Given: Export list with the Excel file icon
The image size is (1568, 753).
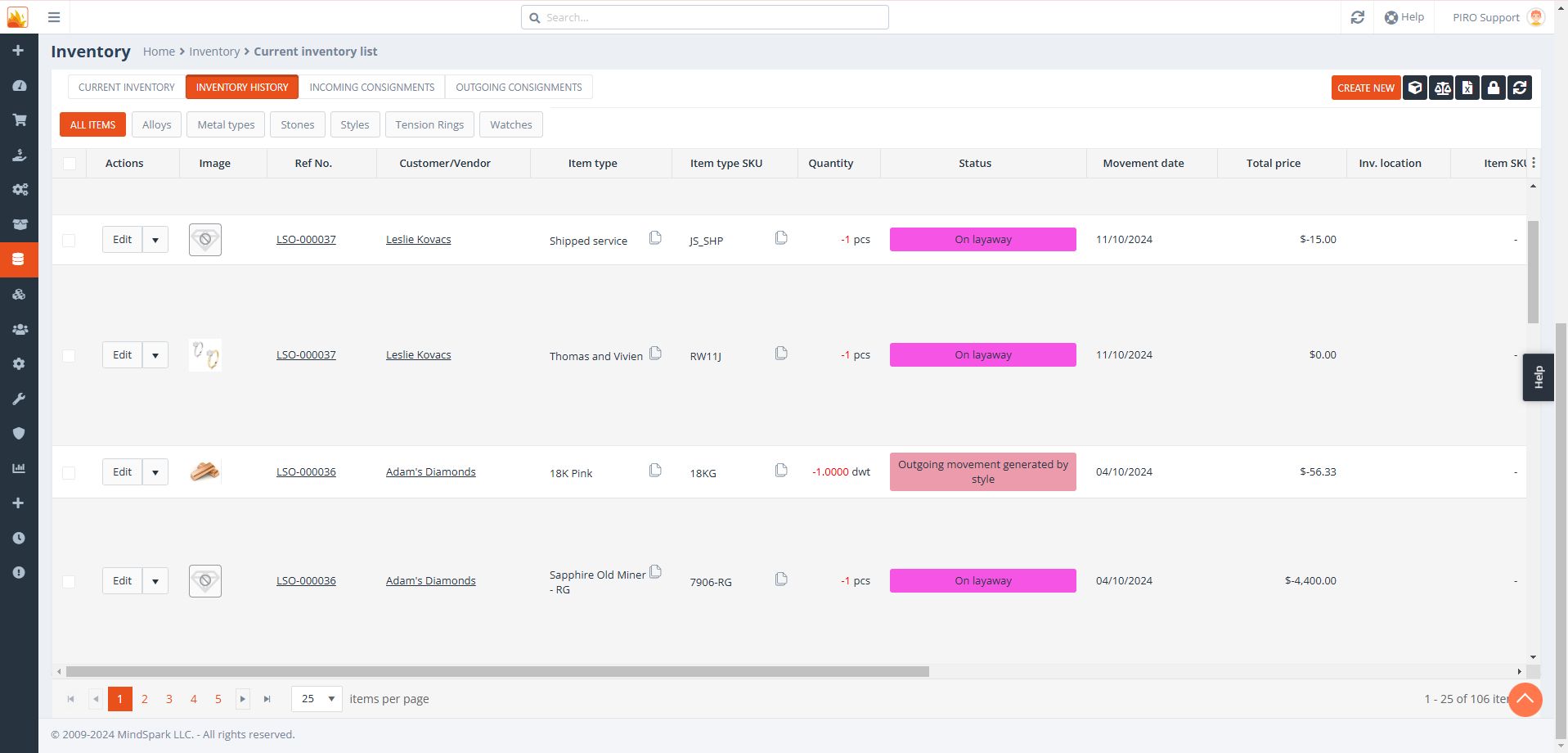Looking at the screenshot, I should (x=1467, y=88).
